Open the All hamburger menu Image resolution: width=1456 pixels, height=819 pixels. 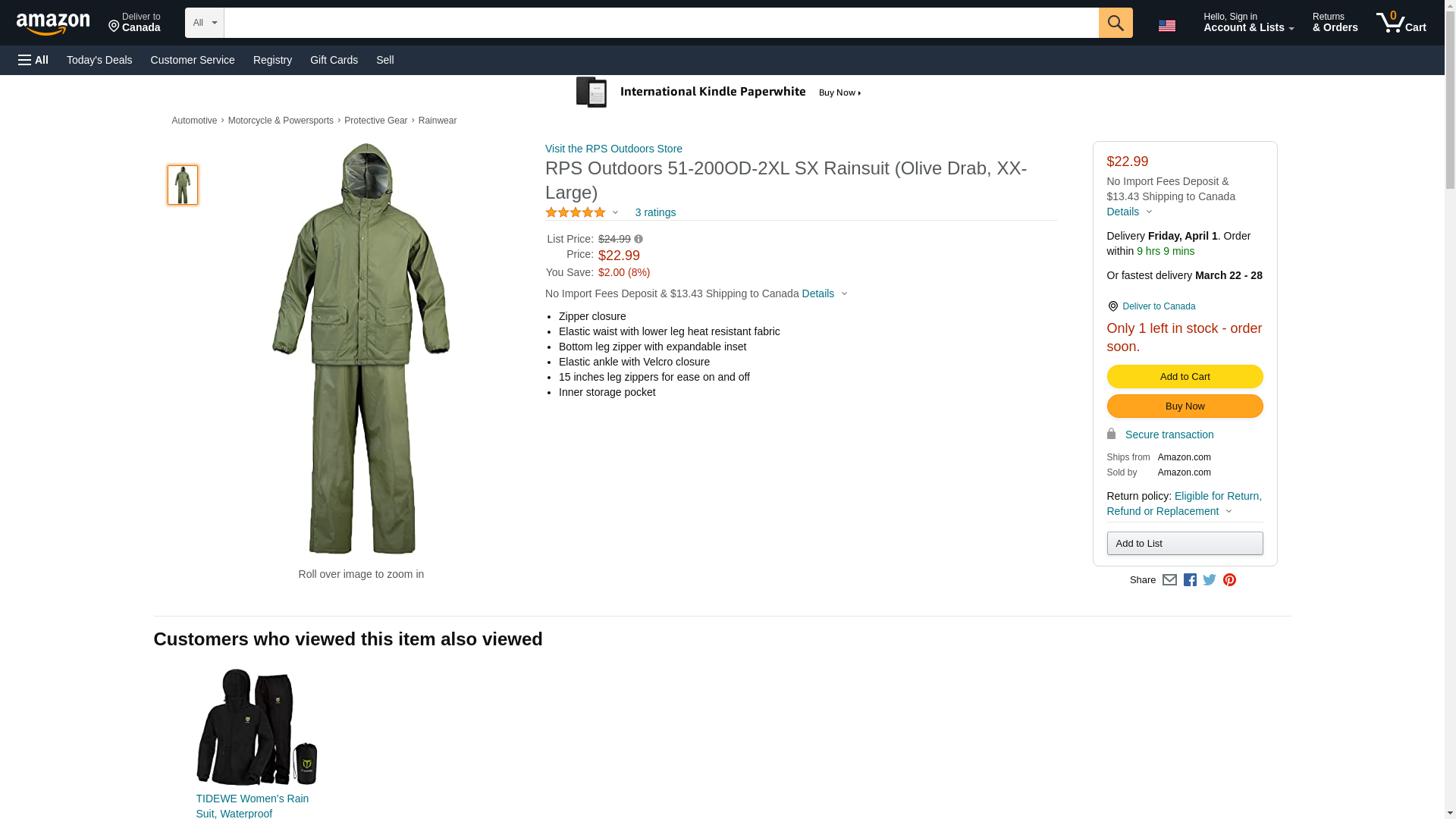tap(33, 60)
